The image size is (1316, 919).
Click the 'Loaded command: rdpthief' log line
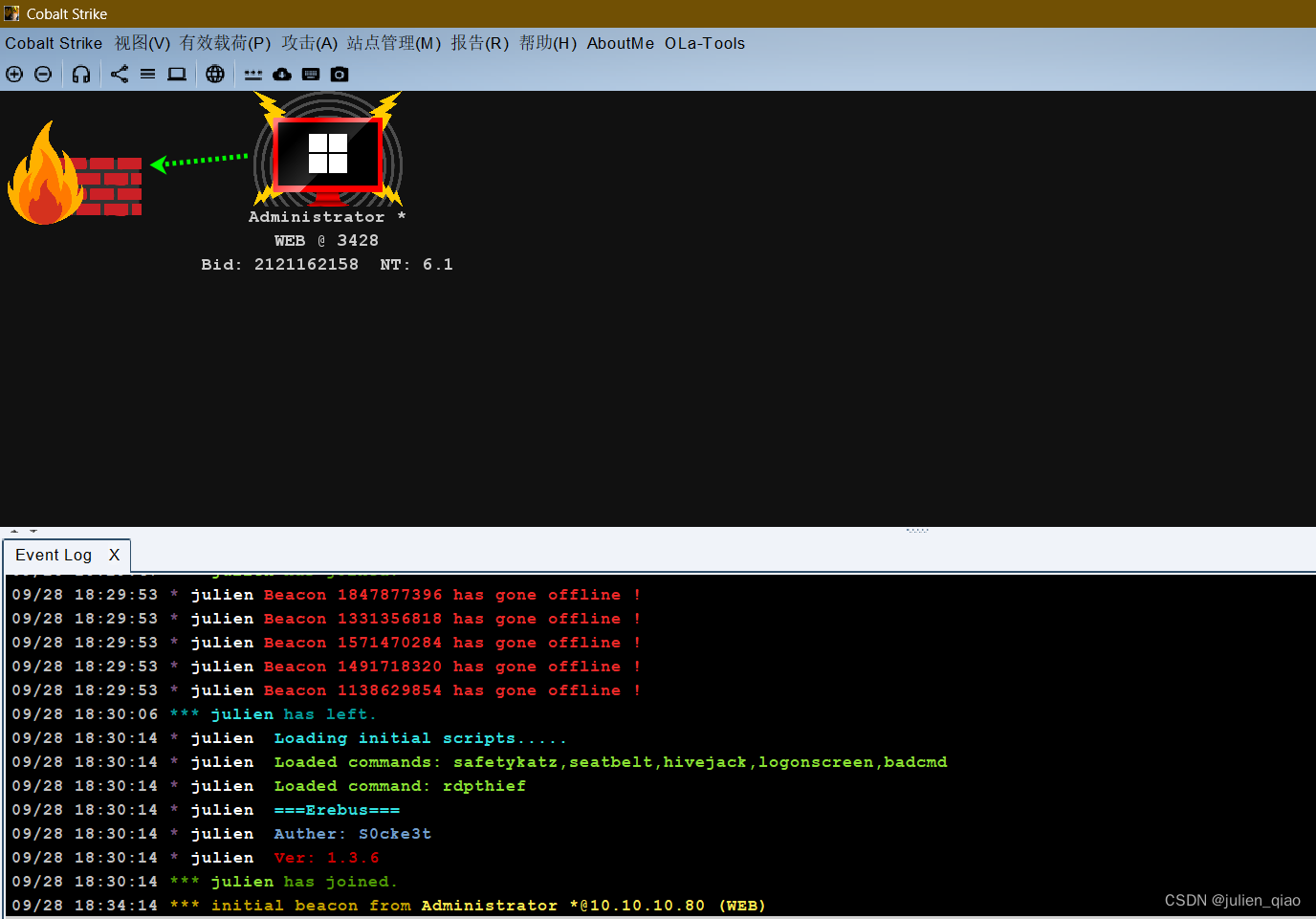coord(269,786)
